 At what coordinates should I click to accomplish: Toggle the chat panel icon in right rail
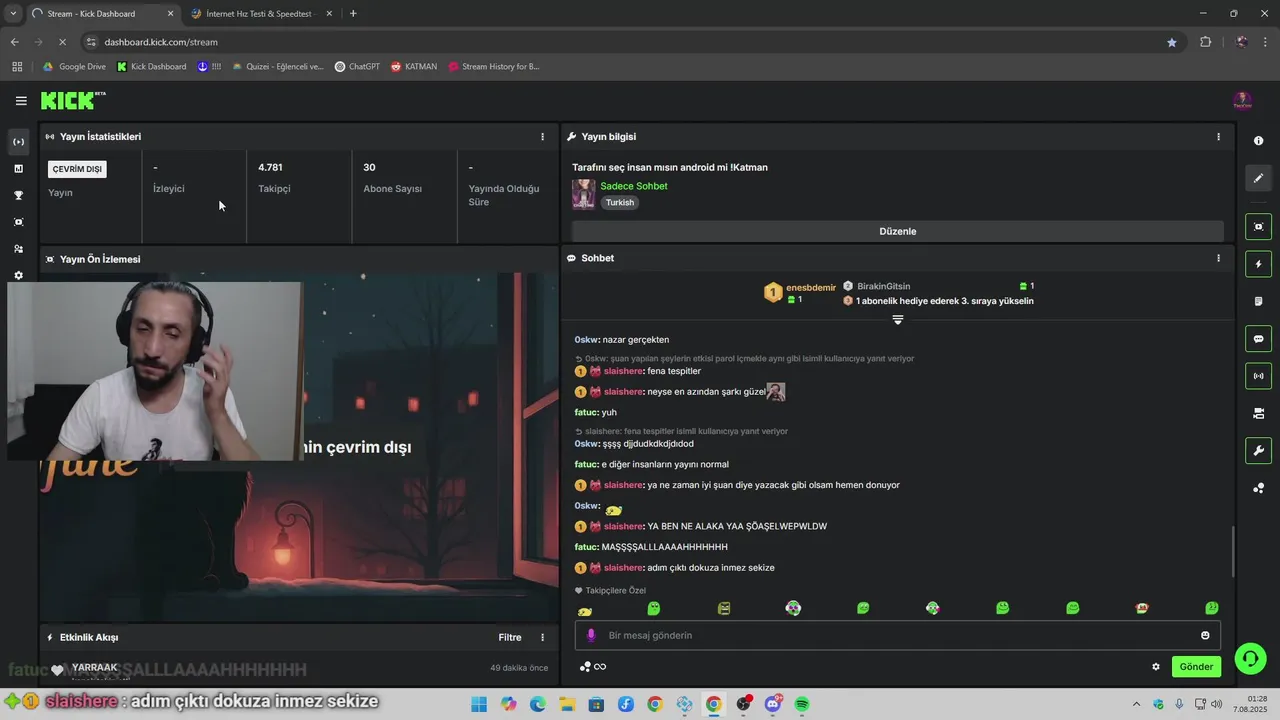[x=1258, y=339]
